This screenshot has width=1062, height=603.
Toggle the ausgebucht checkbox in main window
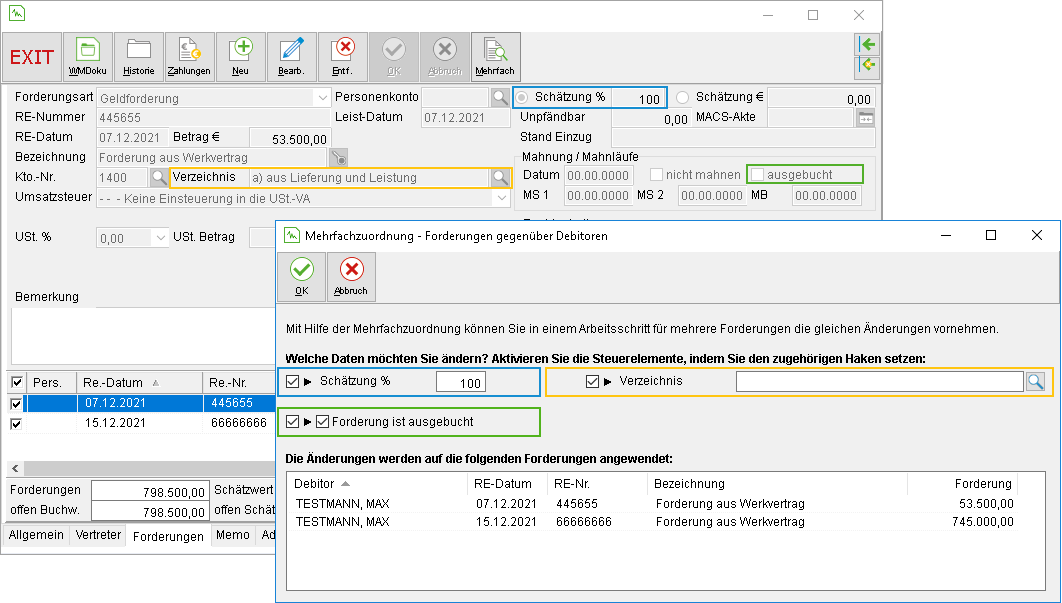(x=757, y=175)
